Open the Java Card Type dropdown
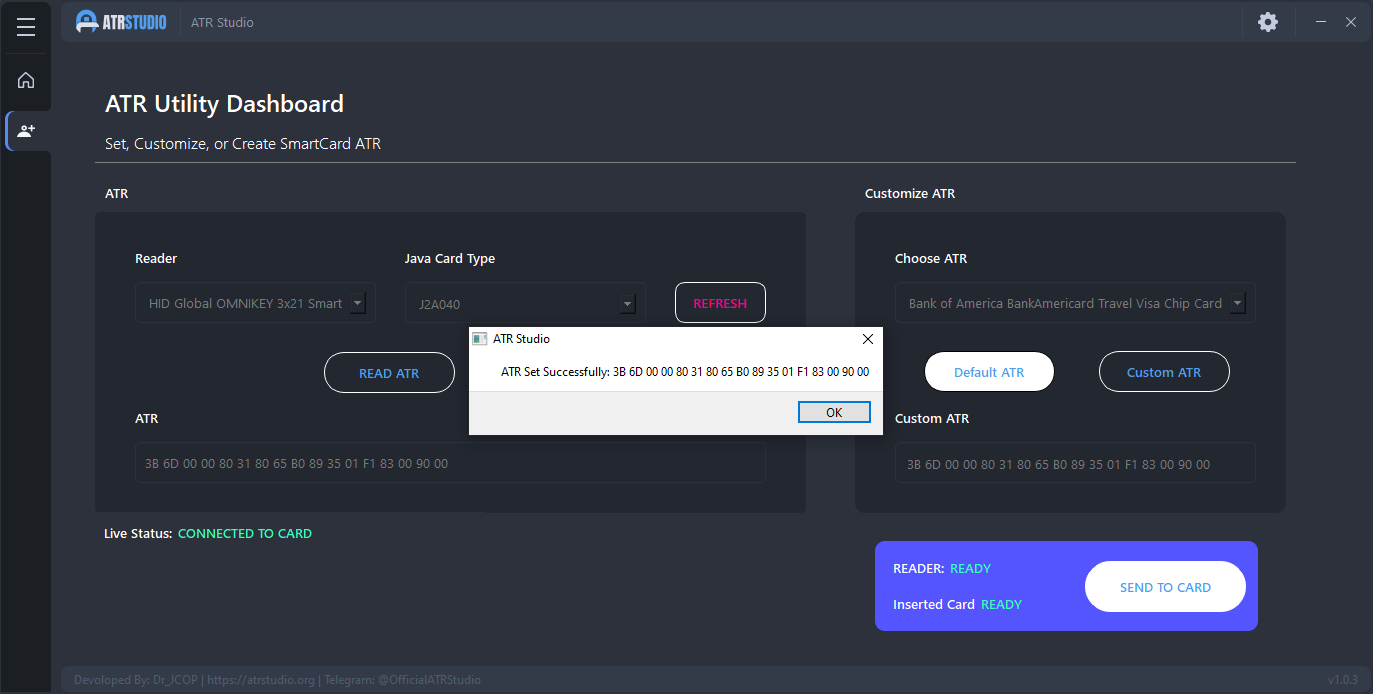 [627, 304]
